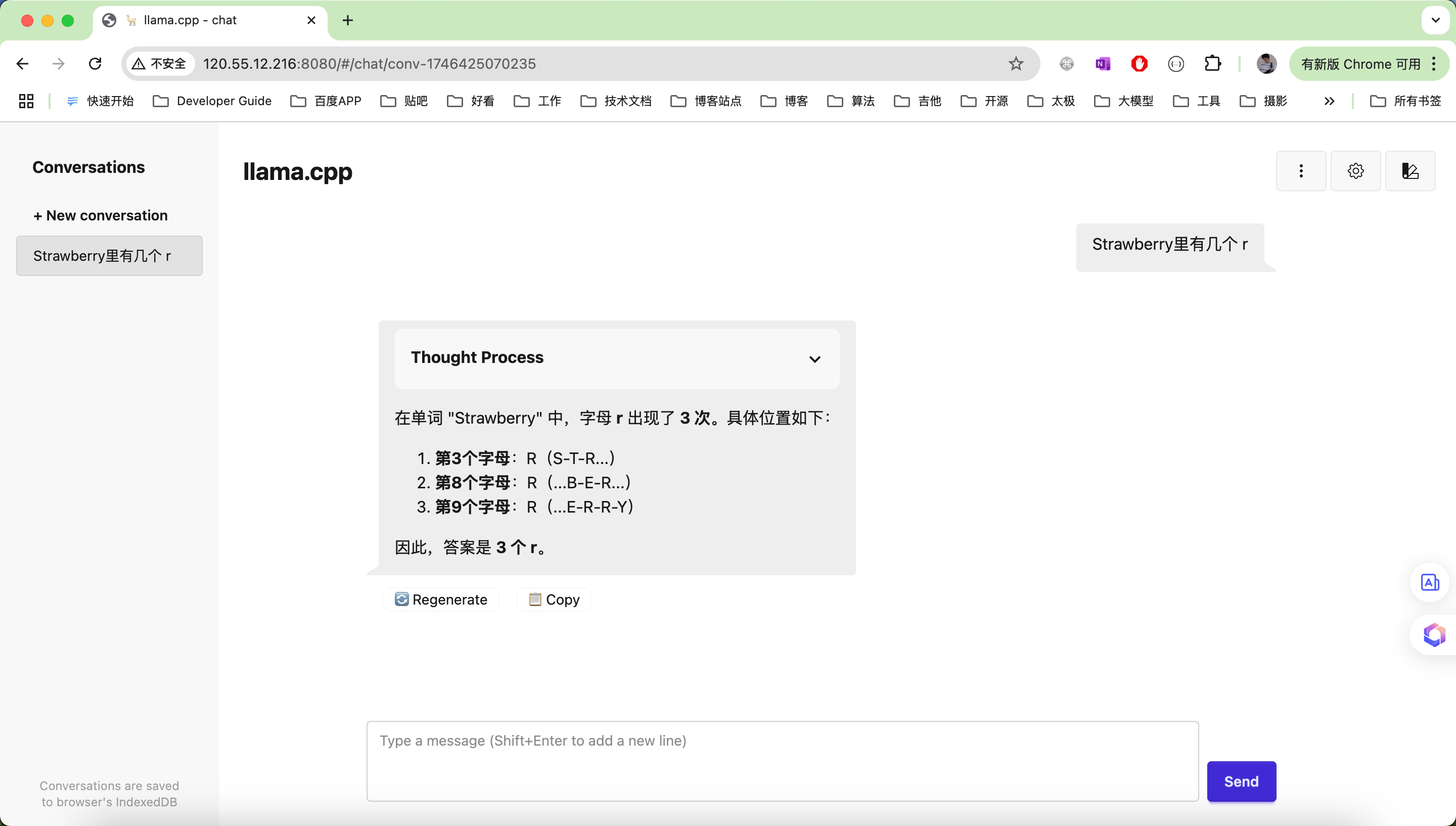Click the '因此，答案是 3 个 r' line
This screenshot has height=826, width=1456.
coord(470,547)
